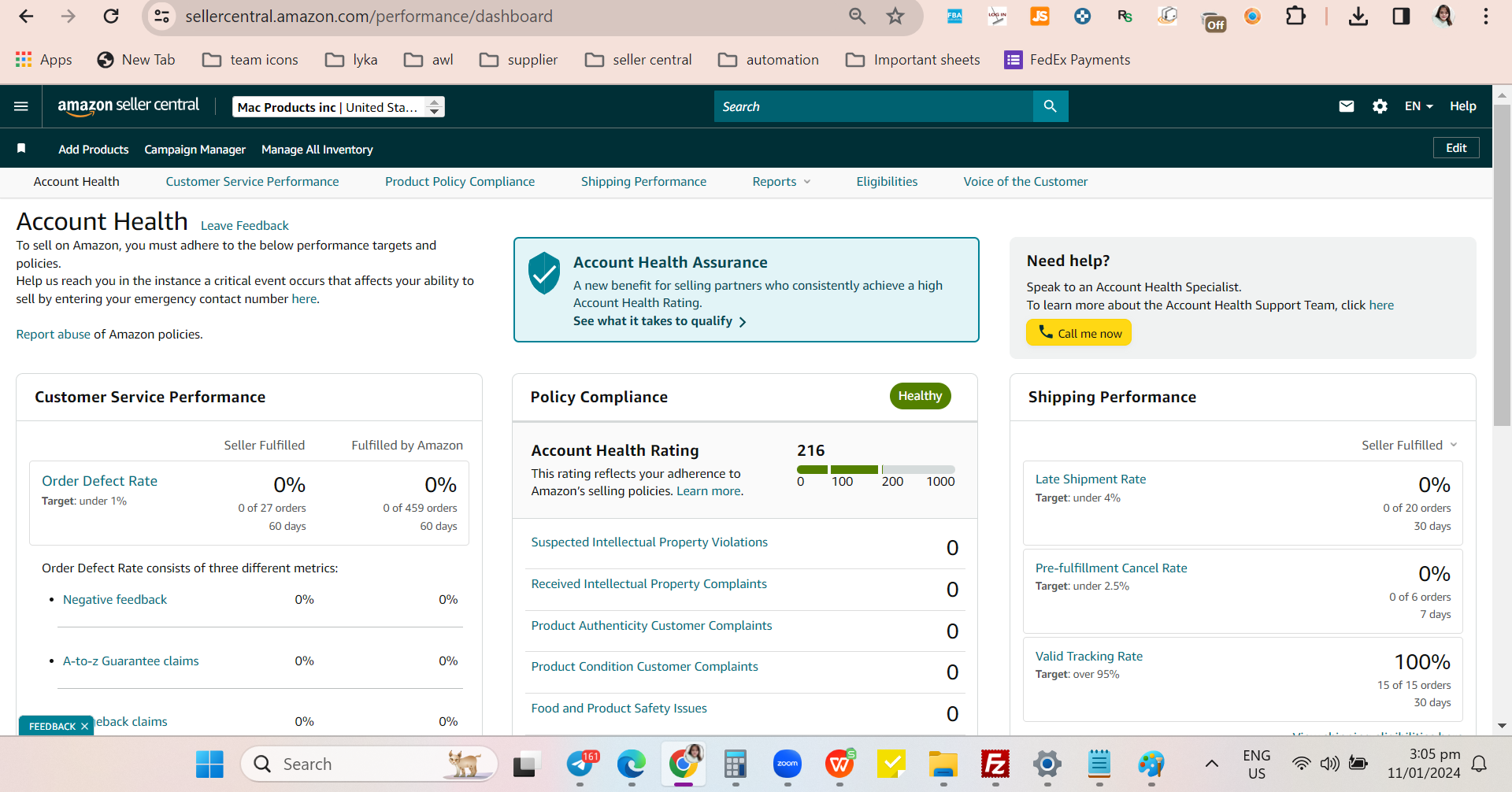Viewport: 1512px width, 792px height.
Task: Click the amazon seller central logo
Action: 128,106
